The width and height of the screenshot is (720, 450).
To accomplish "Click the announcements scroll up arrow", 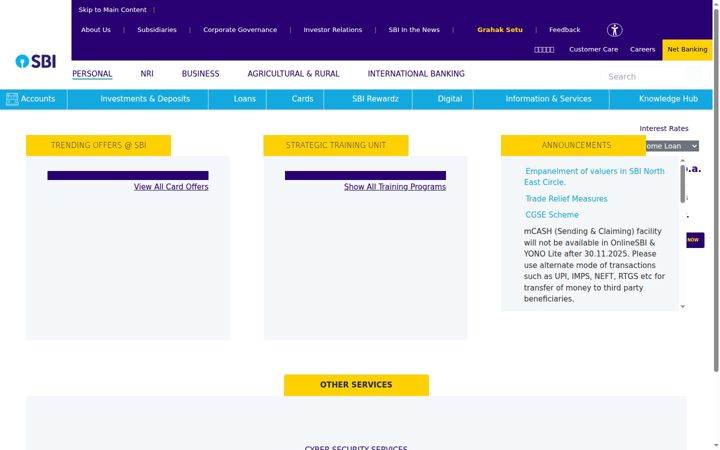I will coord(682,161).
